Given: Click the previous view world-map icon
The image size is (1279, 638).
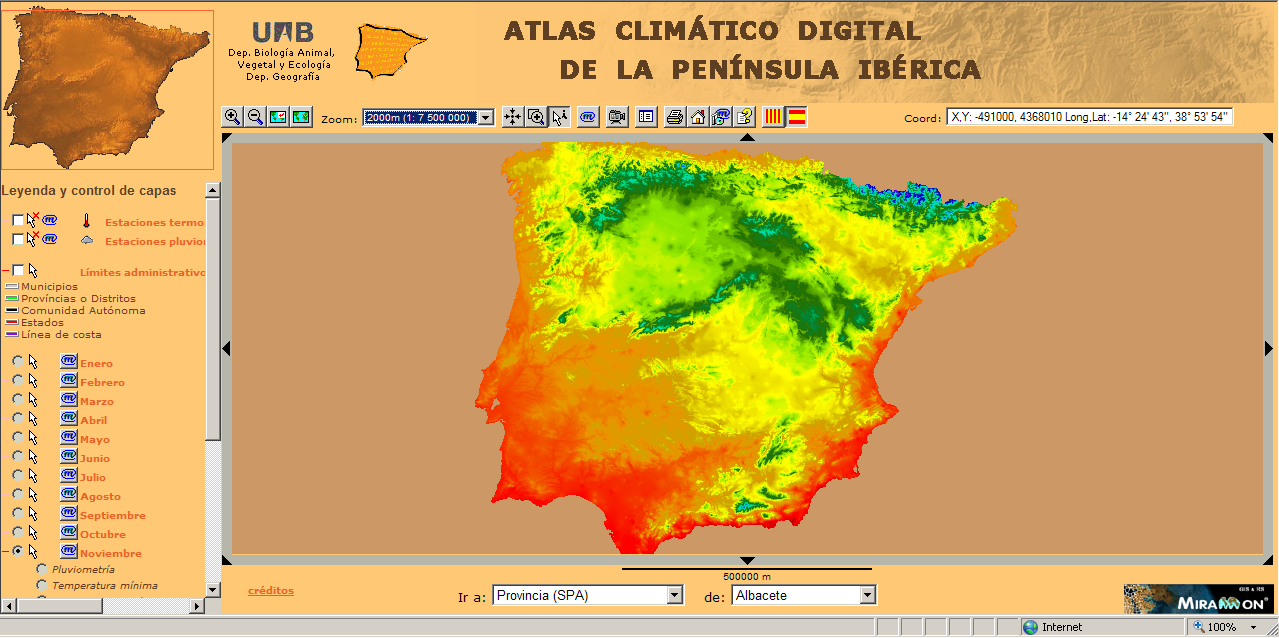Looking at the screenshot, I should pyautogui.click(x=278, y=117).
